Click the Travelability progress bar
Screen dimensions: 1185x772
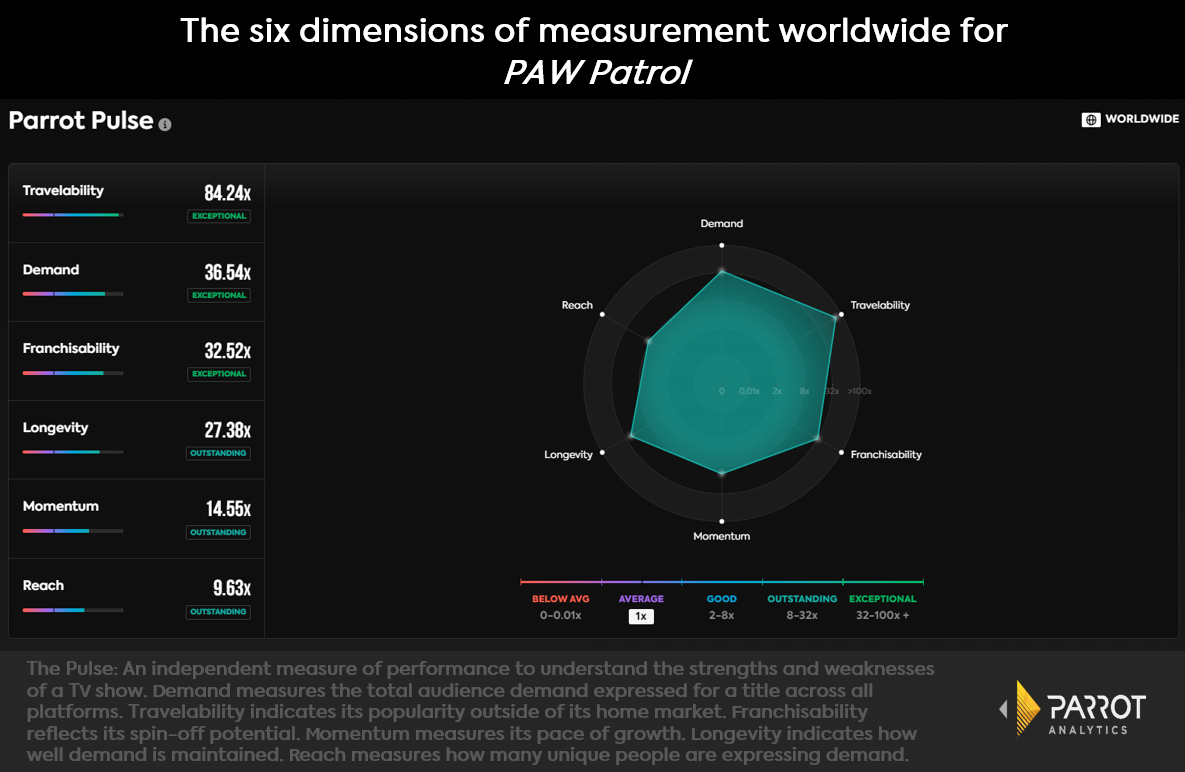point(73,215)
